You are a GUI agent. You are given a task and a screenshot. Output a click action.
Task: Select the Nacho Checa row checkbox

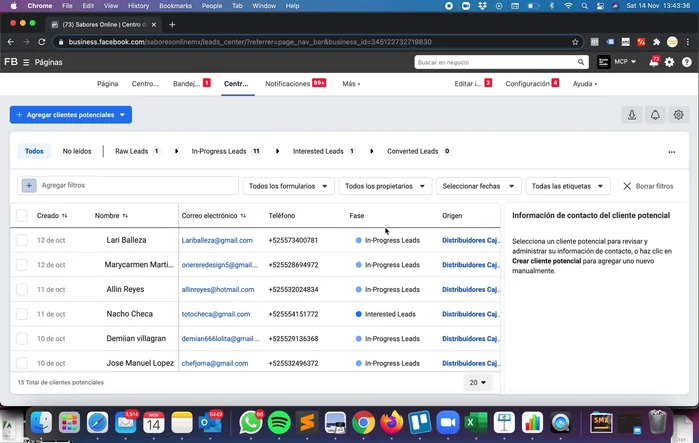click(22, 314)
